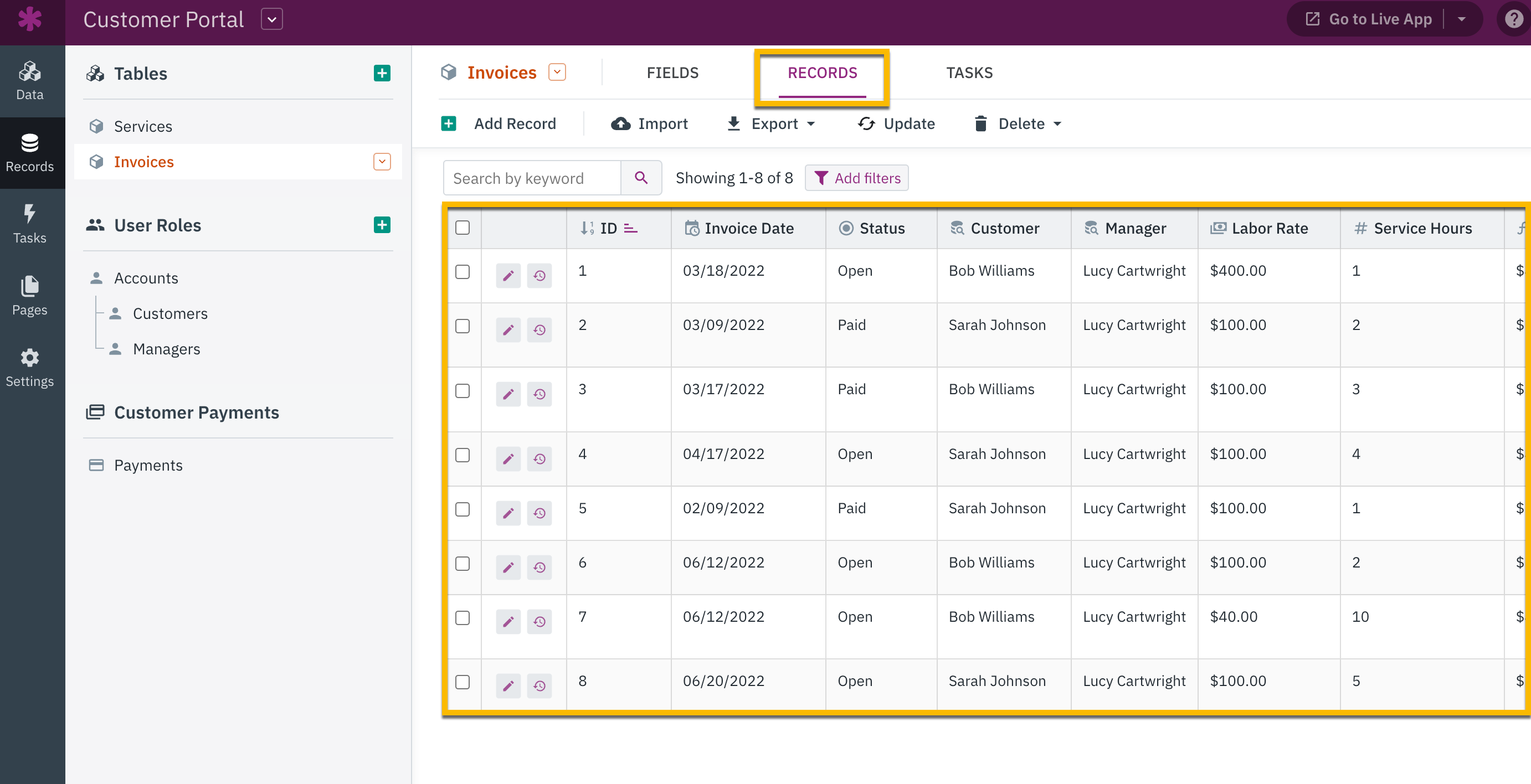View history of invoice record 1

pyautogui.click(x=539, y=276)
